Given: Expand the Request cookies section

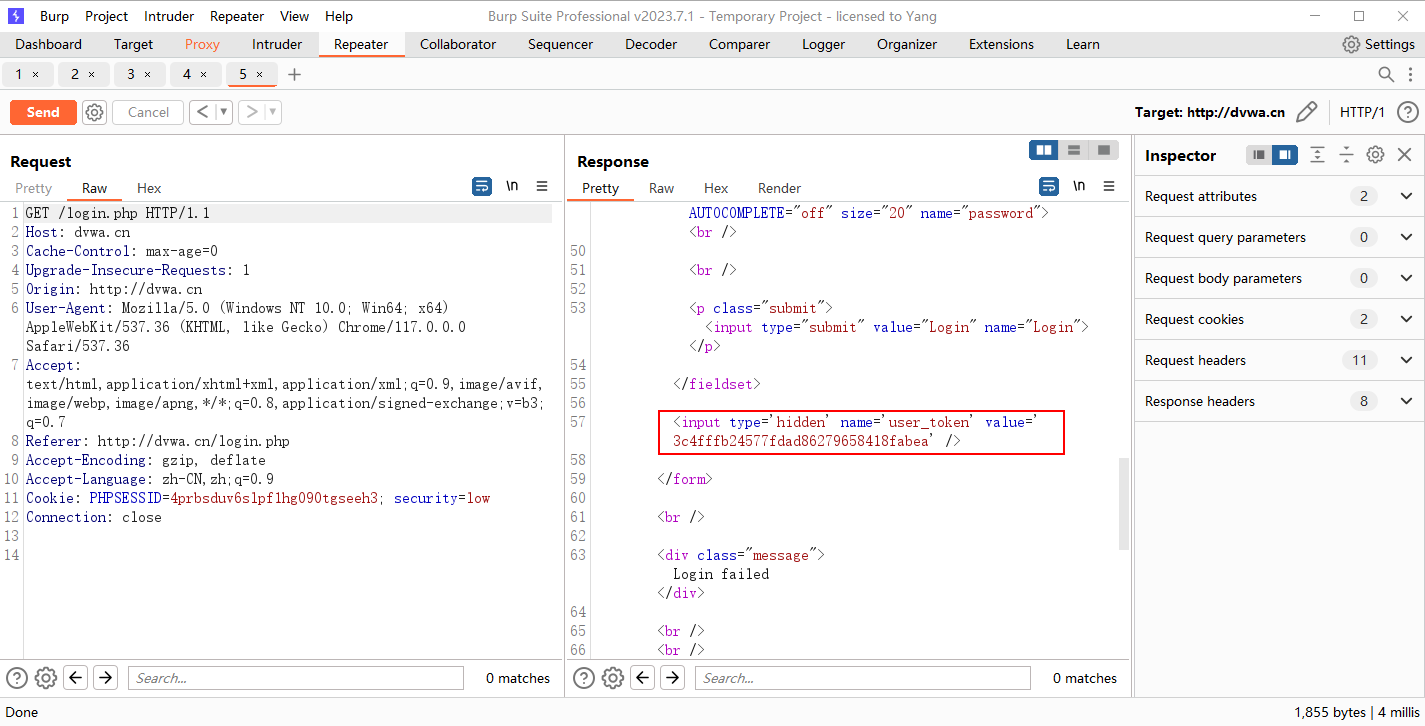Looking at the screenshot, I should point(1406,319).
